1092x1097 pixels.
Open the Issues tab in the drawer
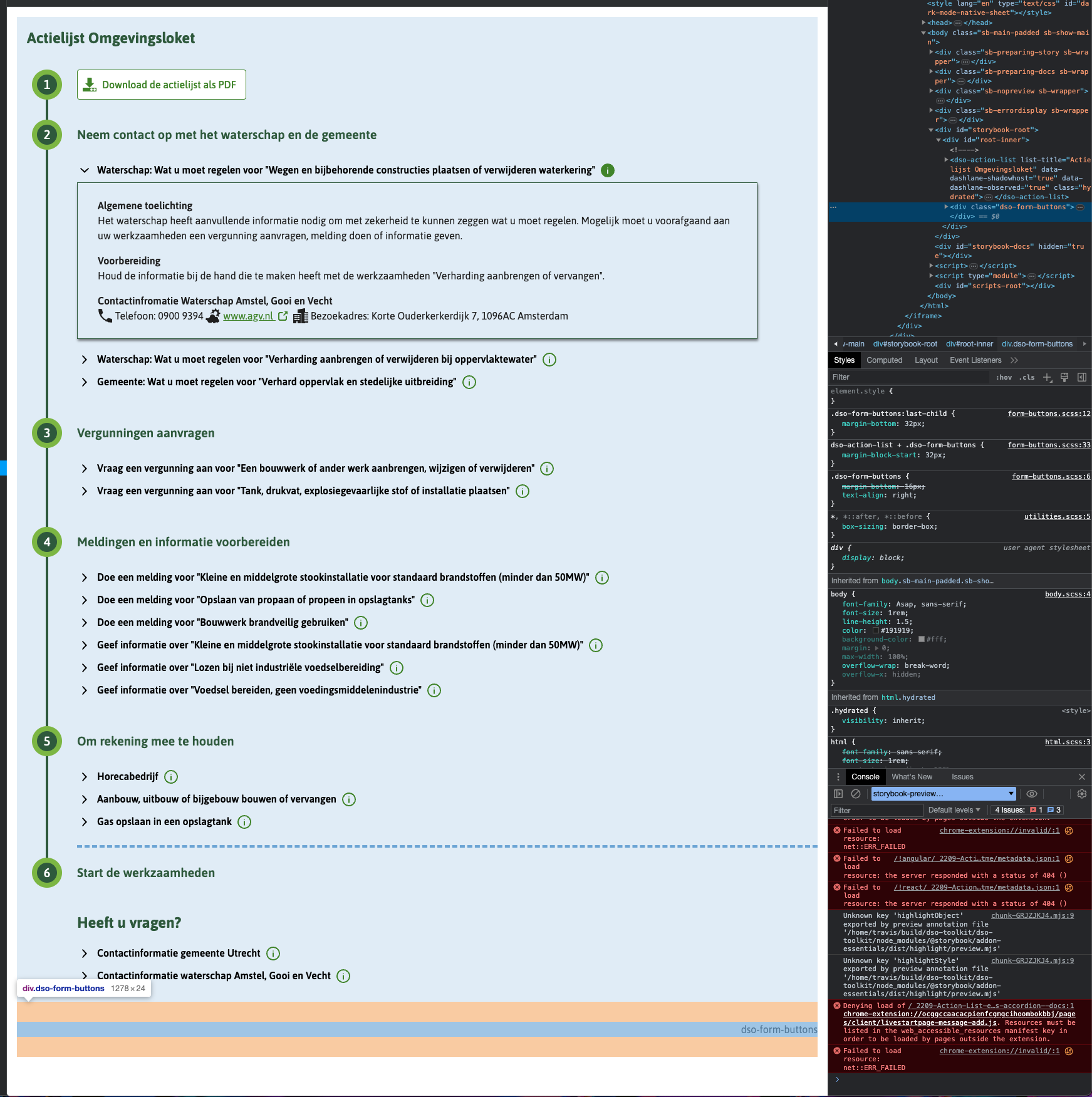pyautogui.click(x=962, y=776)
